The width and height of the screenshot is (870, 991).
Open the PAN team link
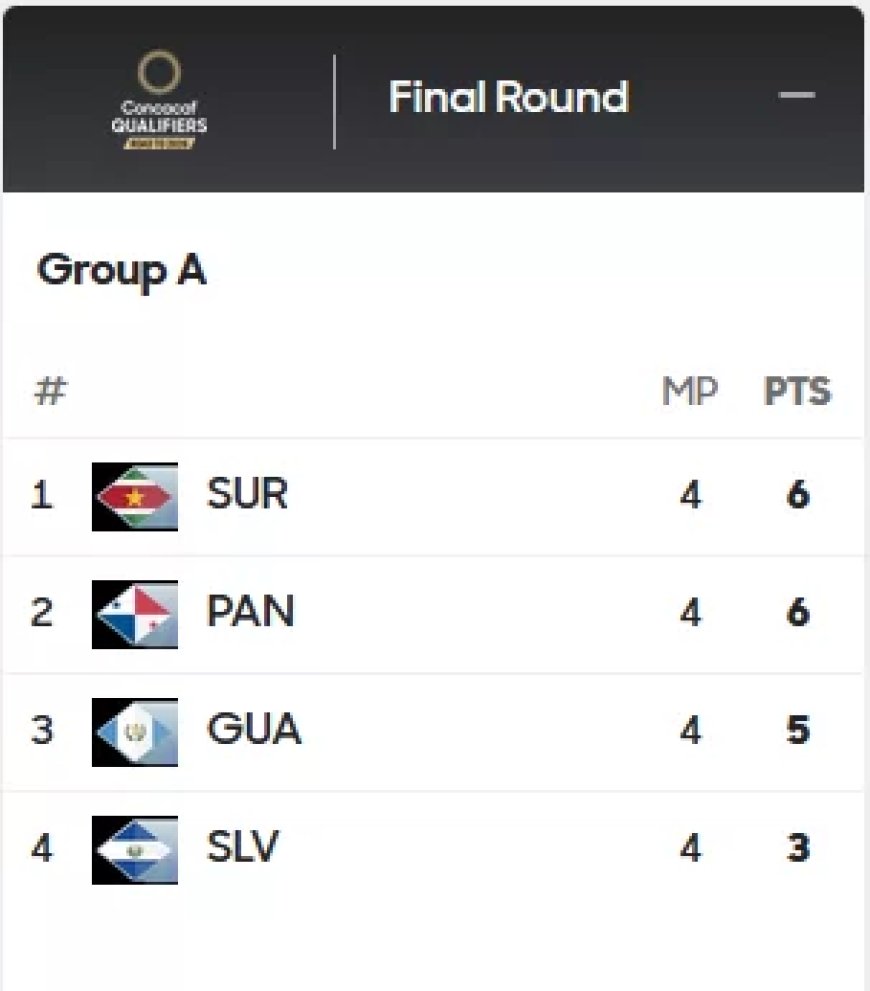[x=250, y=612]
